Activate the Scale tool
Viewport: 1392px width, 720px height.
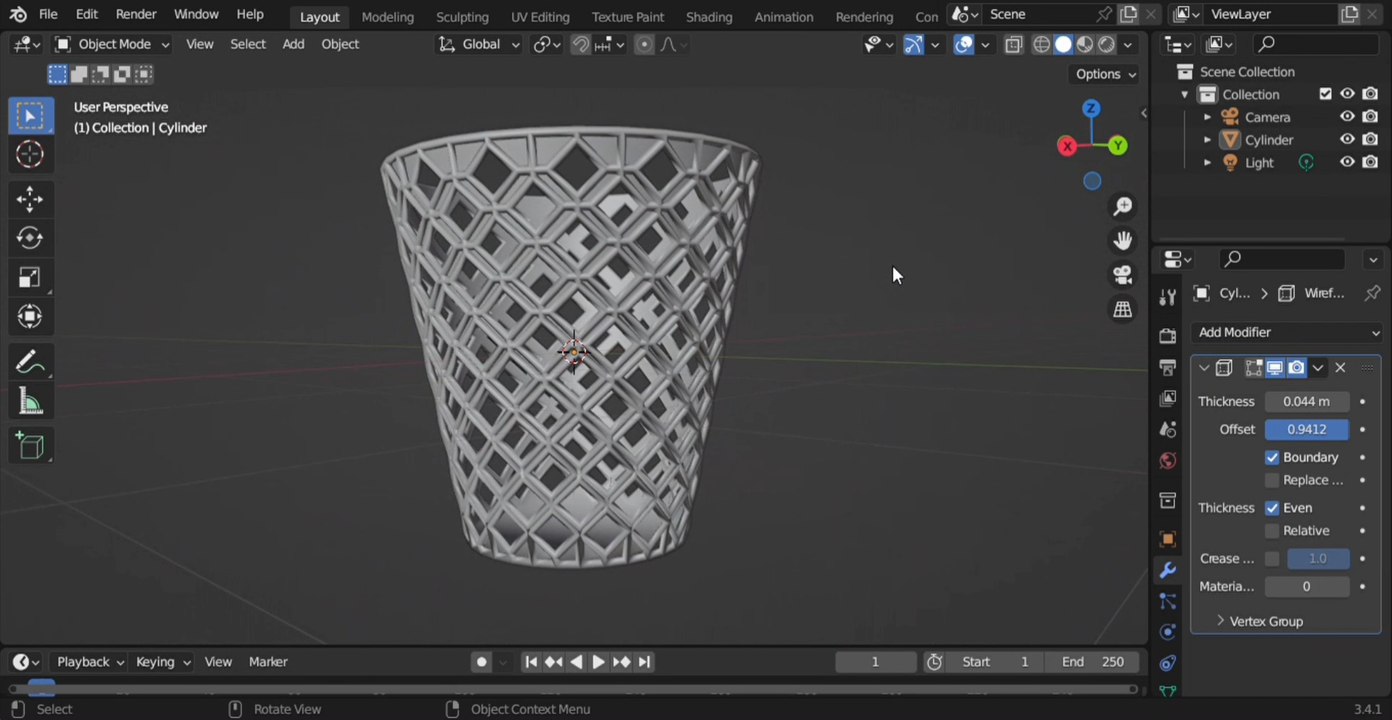point(30,278)
